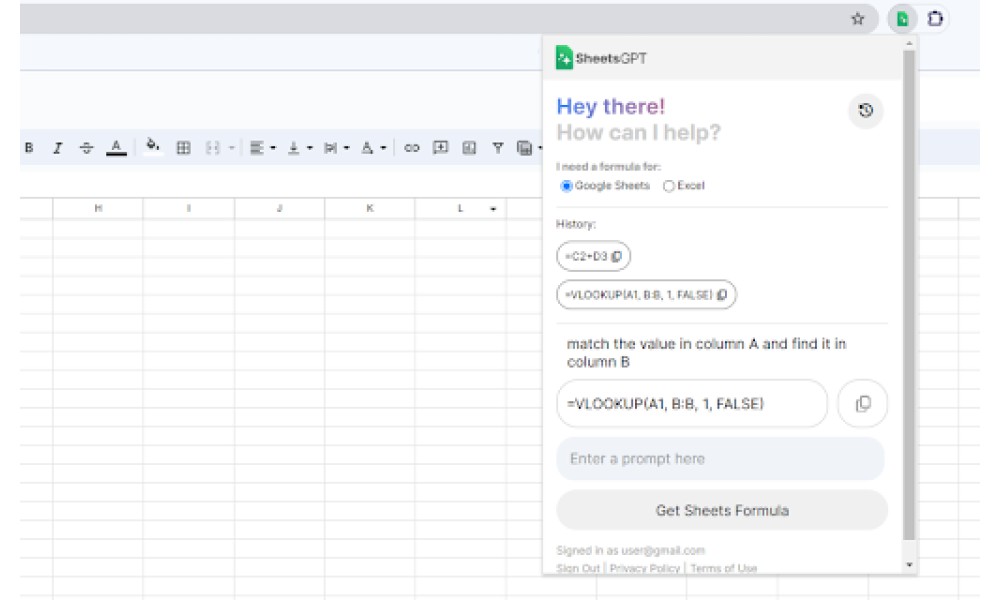Create a filter using the funnel icon
The width and height of the screenshot is (1000, 600).
(x=498, y=148)
